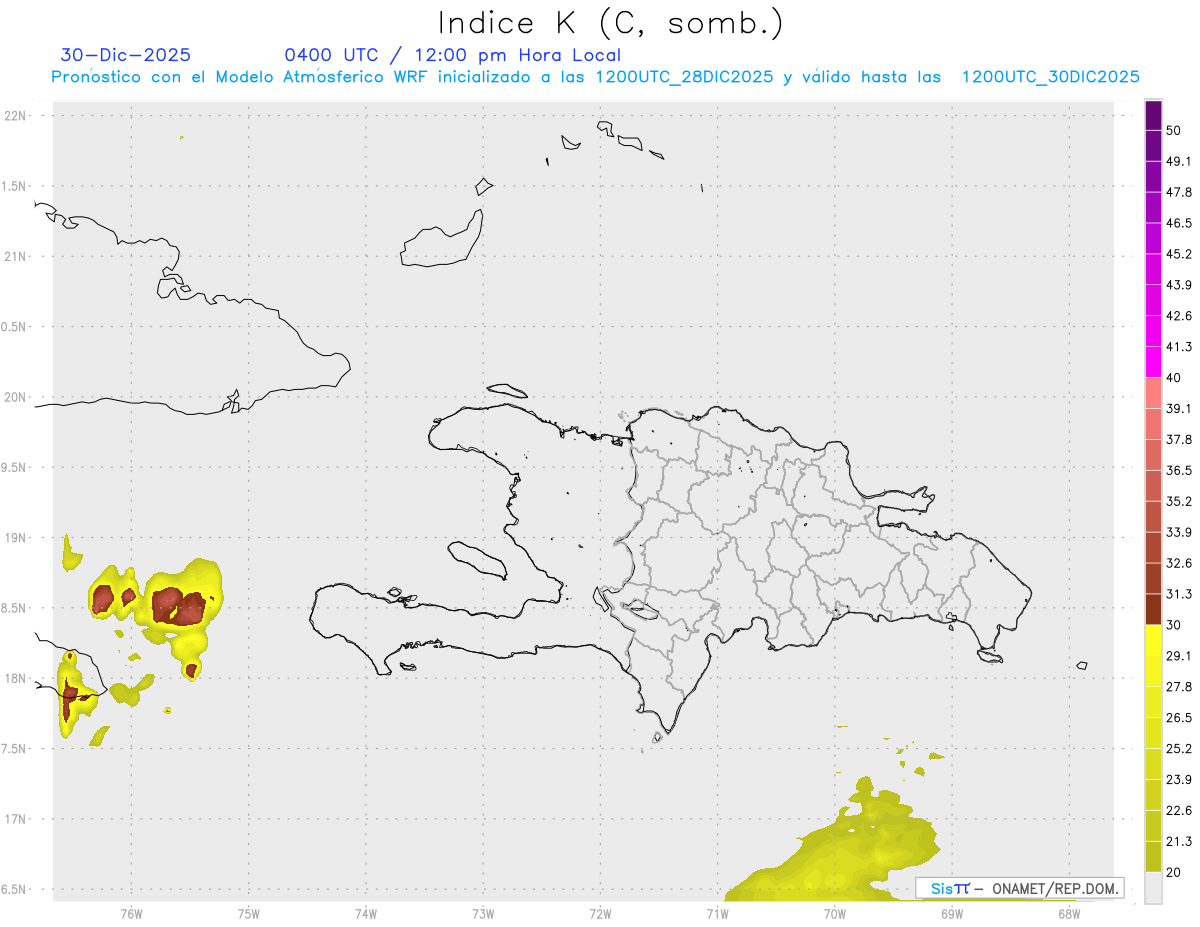Image resolution: width=1200 pixels, height=927 pixels.
Task: Click longitude label "75W"
Action: click(x=248, y=914)
